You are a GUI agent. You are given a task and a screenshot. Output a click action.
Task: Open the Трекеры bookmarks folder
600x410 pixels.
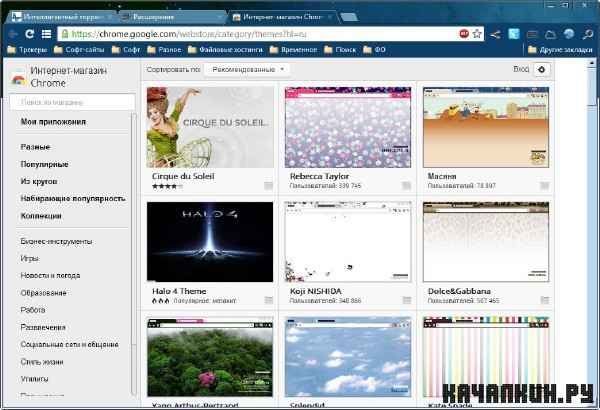pyautogui.click(x=28, y=50)
